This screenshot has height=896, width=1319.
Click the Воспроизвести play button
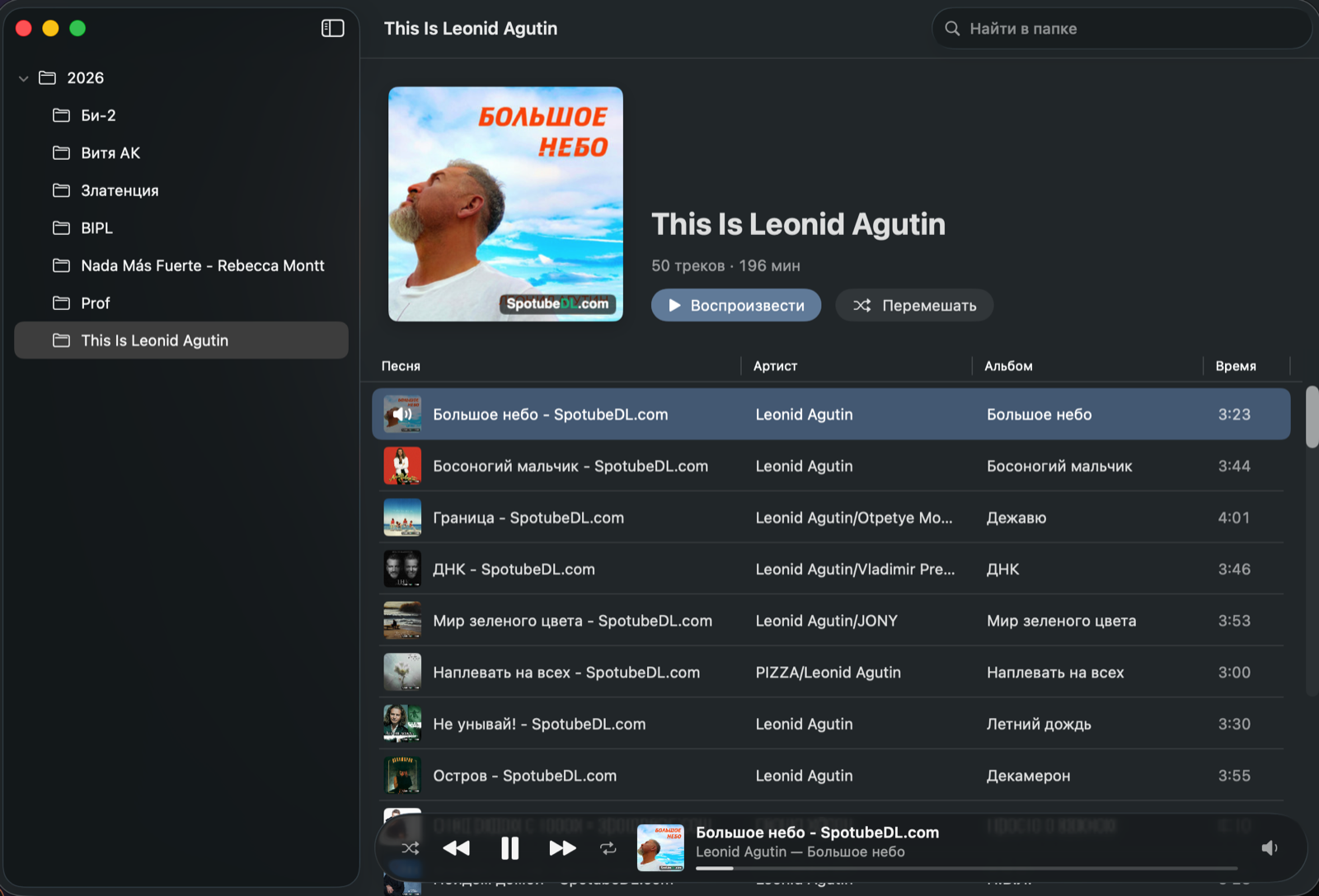(736, 305)
